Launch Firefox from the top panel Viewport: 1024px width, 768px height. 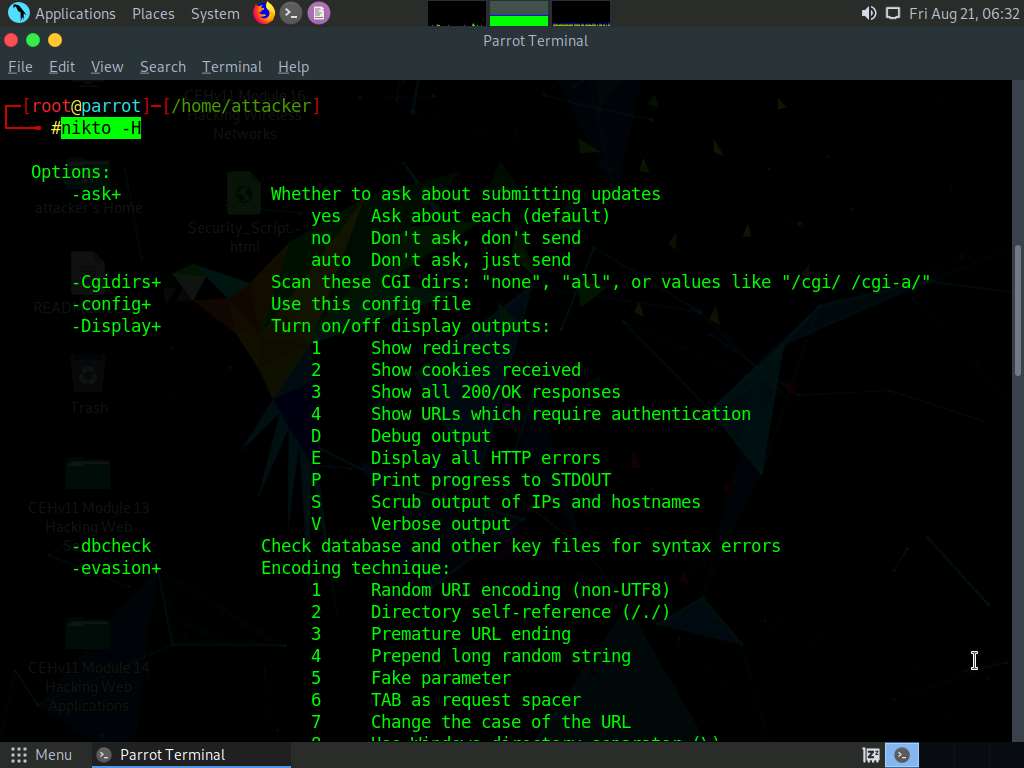pyautogui.click(x=264, y=13)
